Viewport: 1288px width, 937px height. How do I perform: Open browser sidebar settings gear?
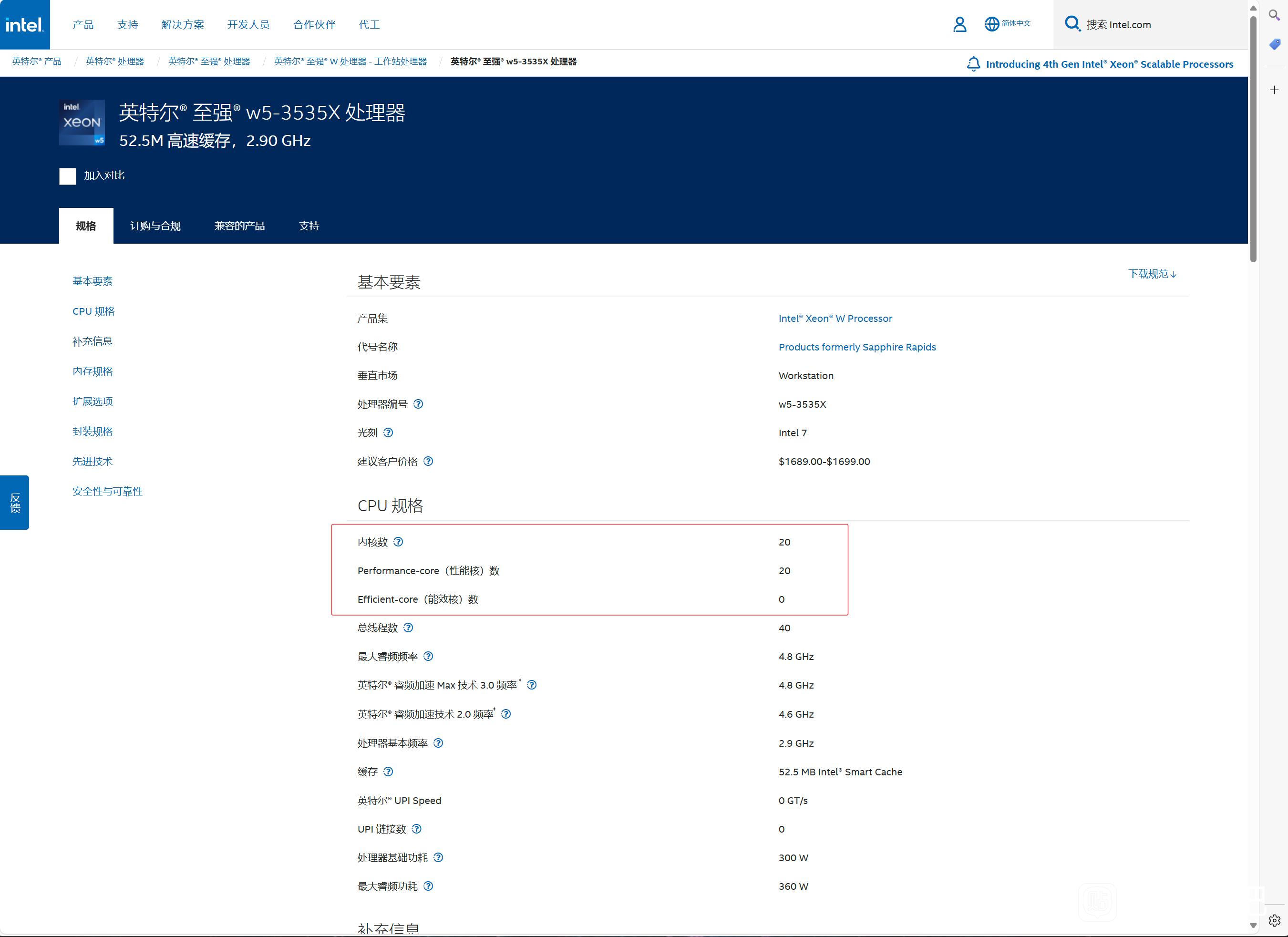(x=1274, y=920)
